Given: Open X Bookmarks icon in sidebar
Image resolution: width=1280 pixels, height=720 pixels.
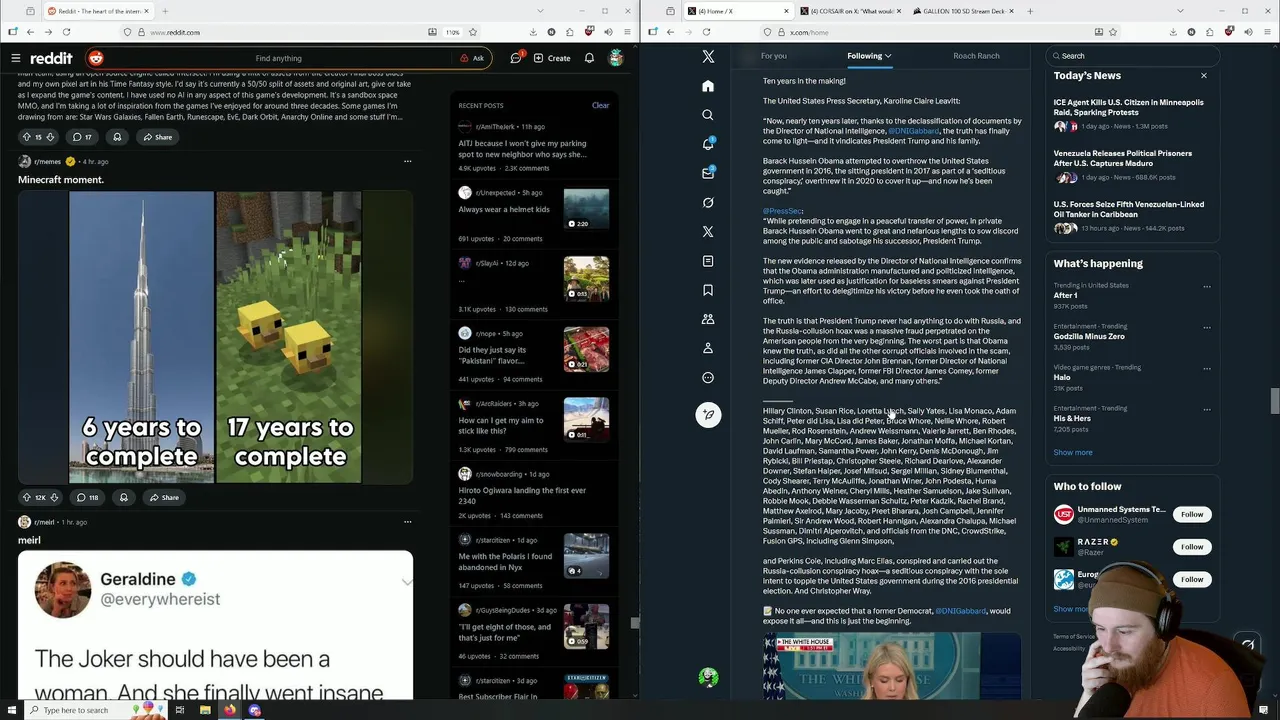Looking at the screenshot, I should (x=708, y=290).
